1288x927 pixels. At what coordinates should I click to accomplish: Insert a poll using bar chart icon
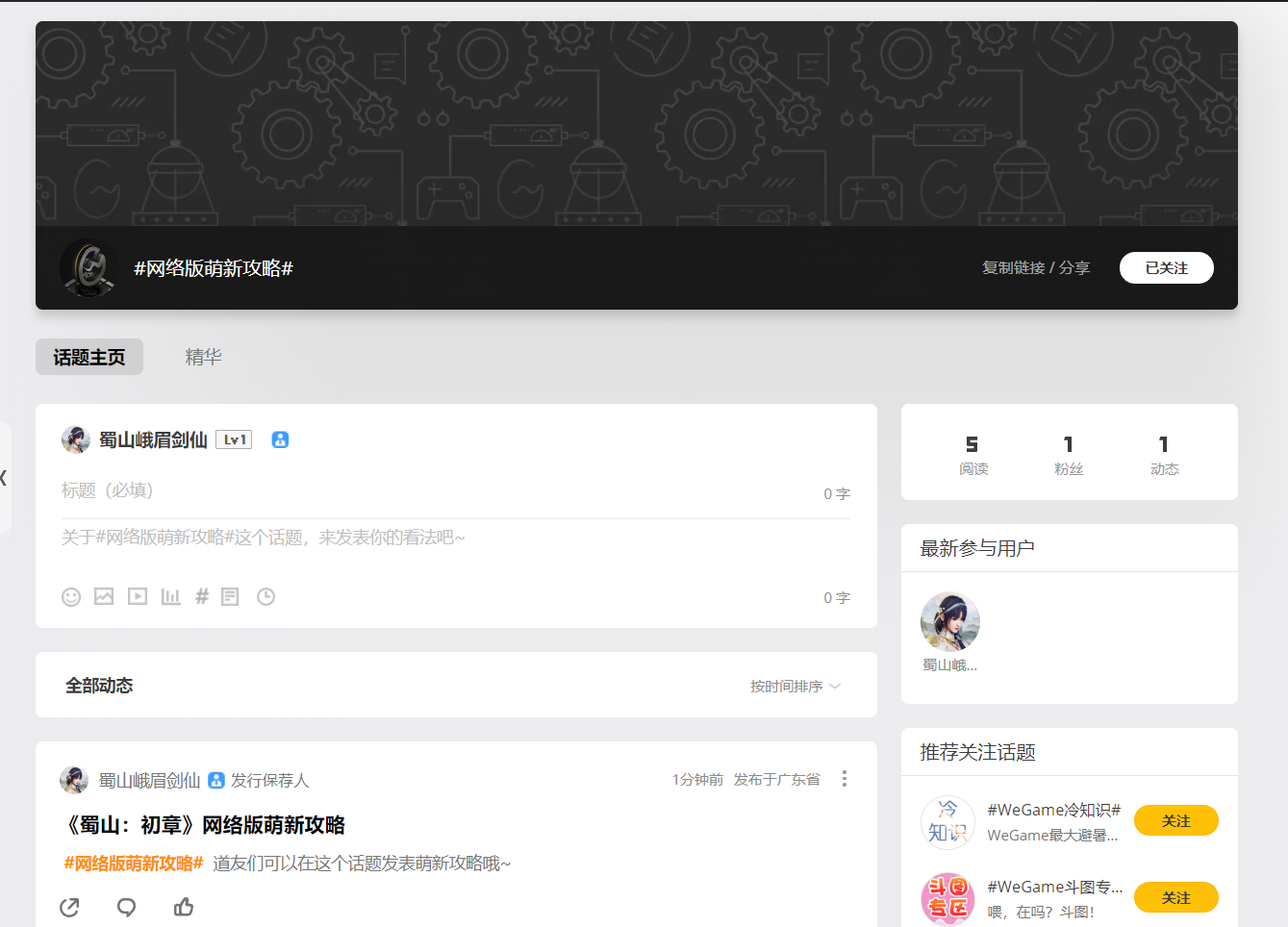(170, 597)
